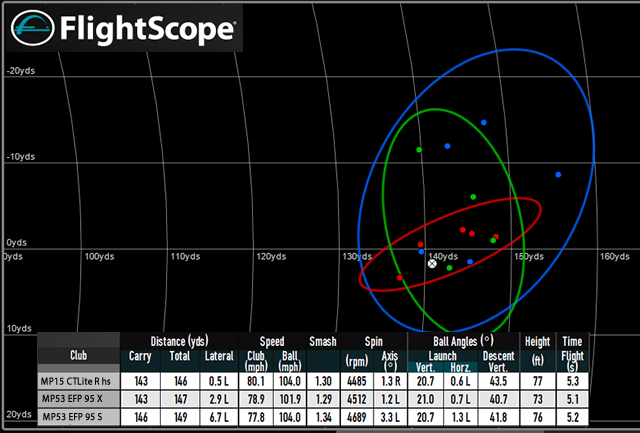Click the 4512 spin value
Viewport: 640px width, 433px height.
pyautogui.click(x=357, y=399)
